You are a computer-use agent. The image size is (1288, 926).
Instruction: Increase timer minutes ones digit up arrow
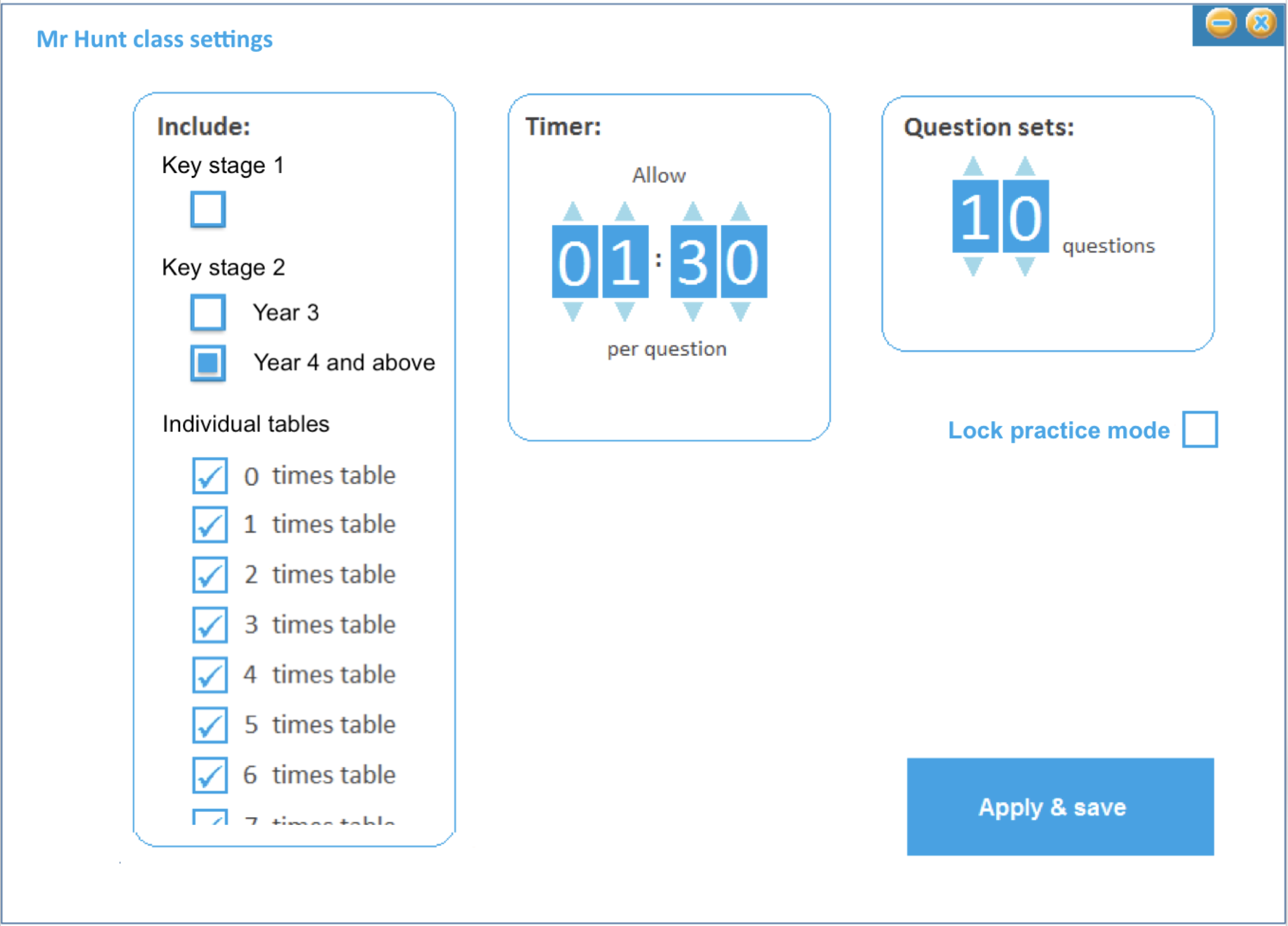point(625,212)
